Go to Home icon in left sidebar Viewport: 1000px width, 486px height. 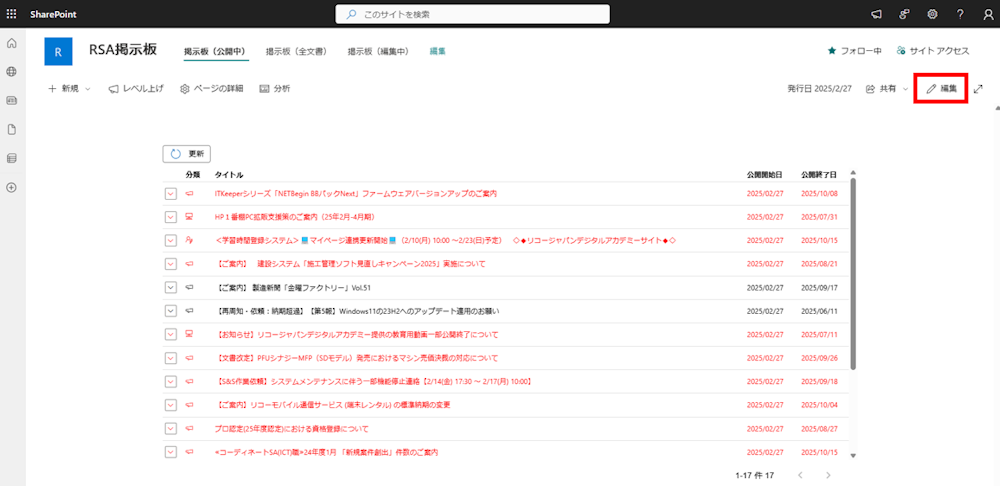[x=11, y=43]
